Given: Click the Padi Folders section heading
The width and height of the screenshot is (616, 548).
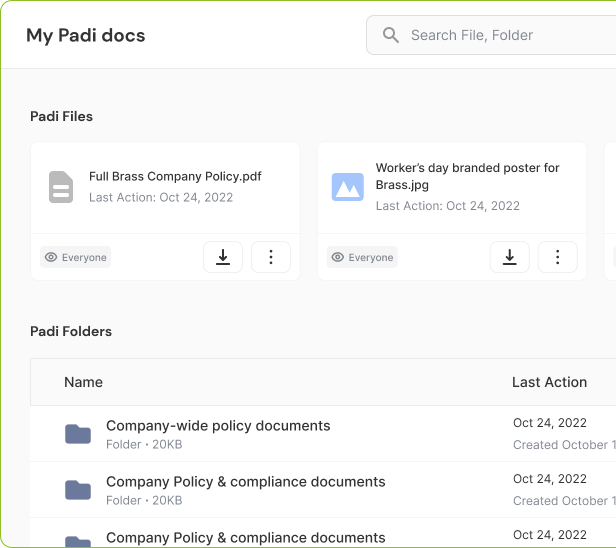Looking at the screenshot, I should 71,331.
